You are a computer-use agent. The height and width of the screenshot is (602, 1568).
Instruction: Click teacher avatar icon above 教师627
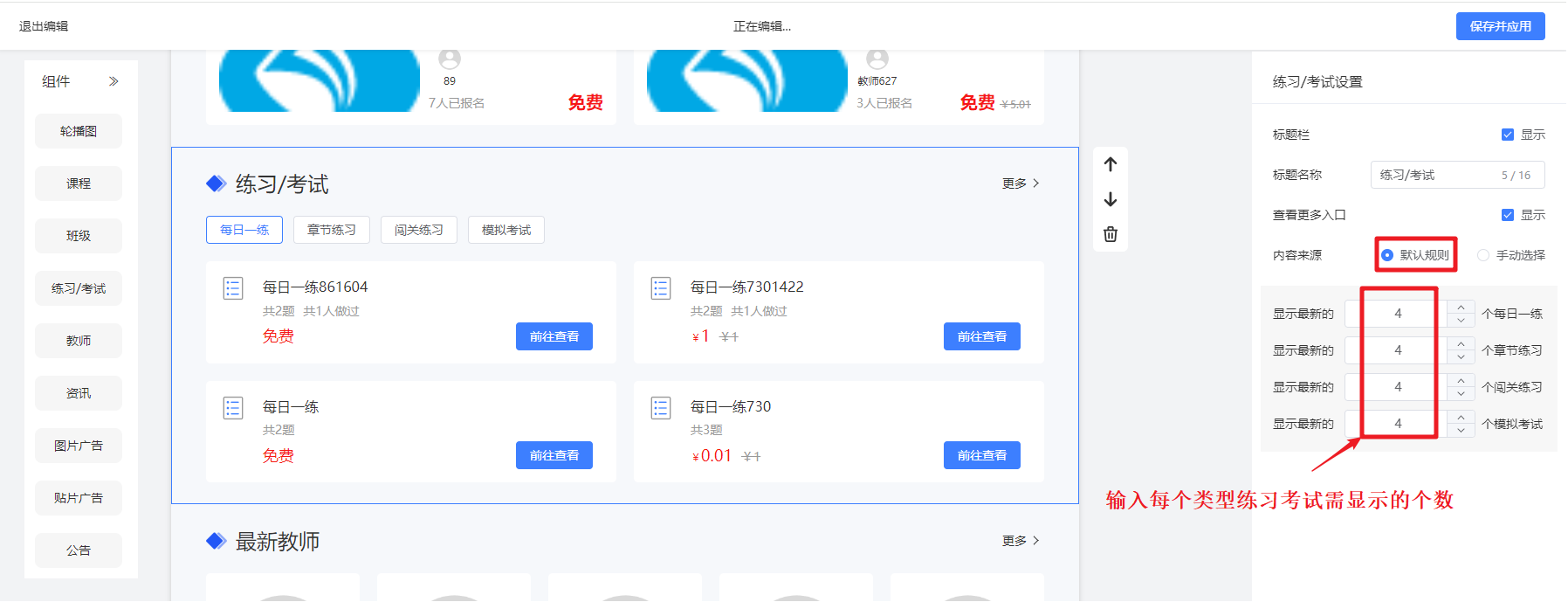pos(877,59)
